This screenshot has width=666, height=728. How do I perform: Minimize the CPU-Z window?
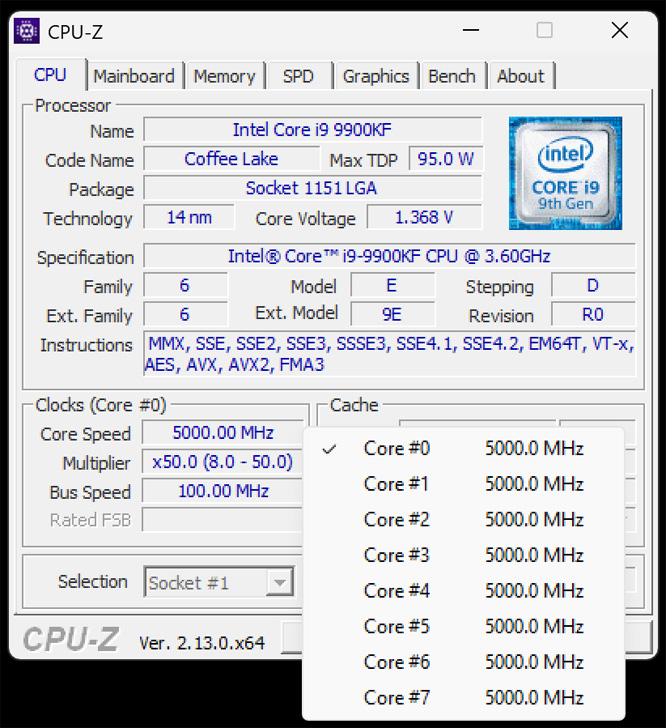(469, 31)
